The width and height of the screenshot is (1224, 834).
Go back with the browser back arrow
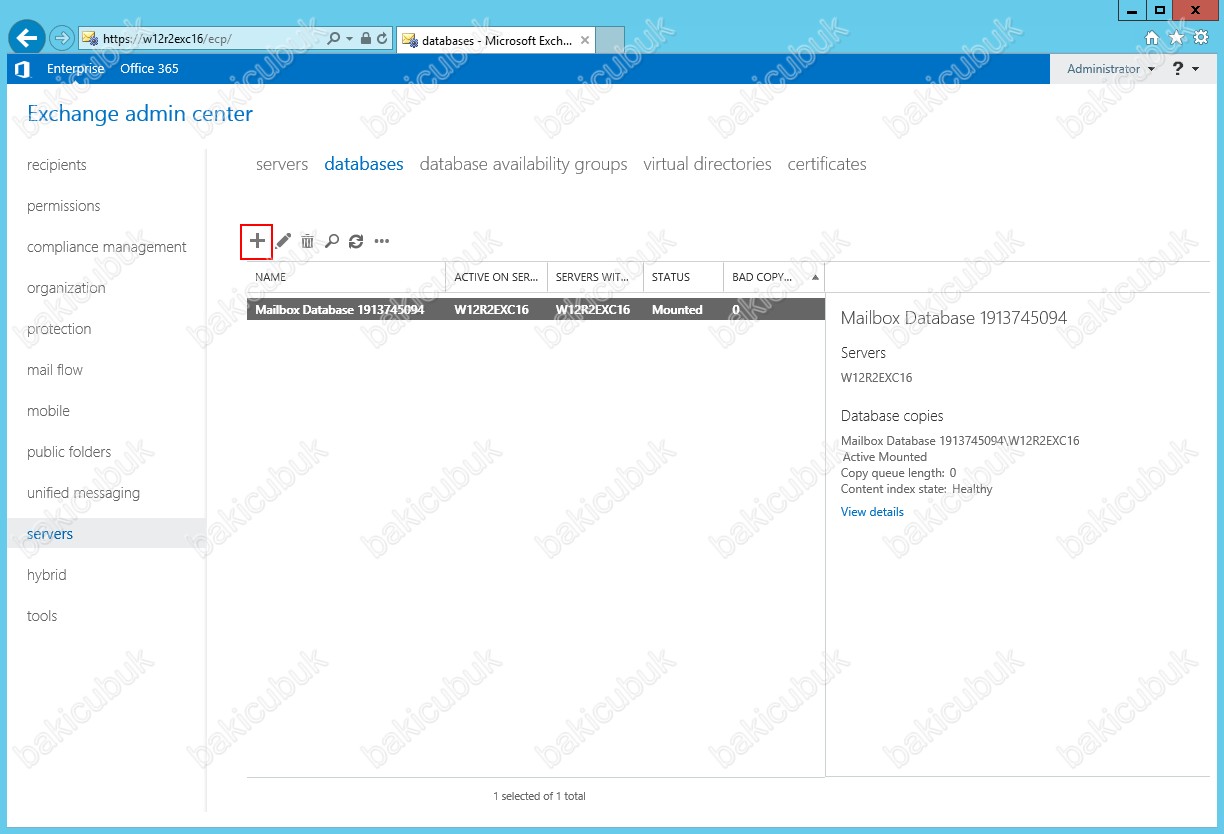tap(26, 38)
